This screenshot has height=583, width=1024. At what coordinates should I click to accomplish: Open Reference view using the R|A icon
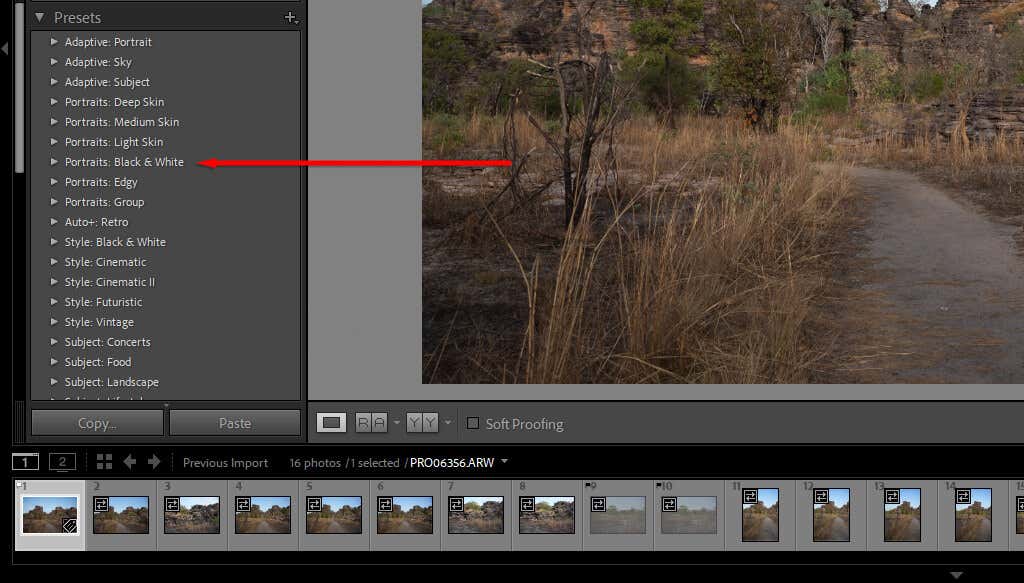(369, 423)
